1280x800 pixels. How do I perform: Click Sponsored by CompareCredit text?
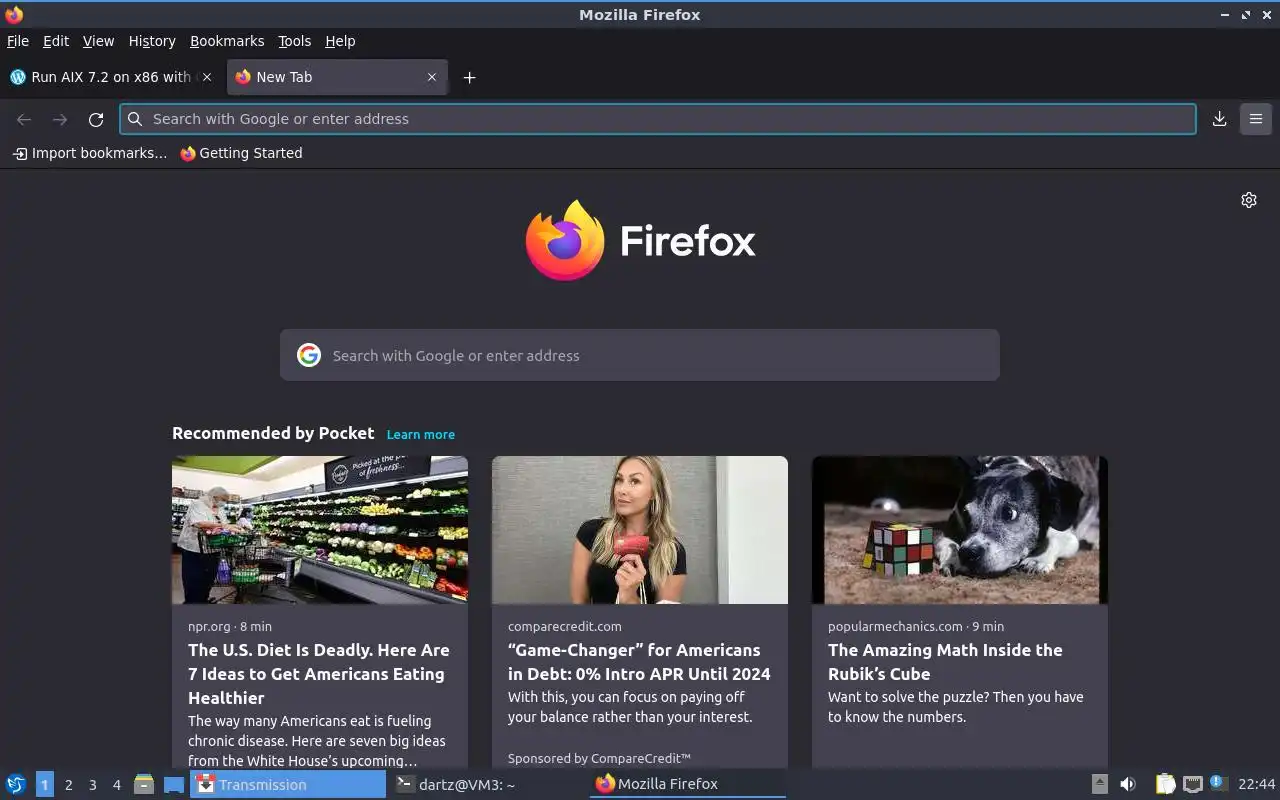coord(599,759)
